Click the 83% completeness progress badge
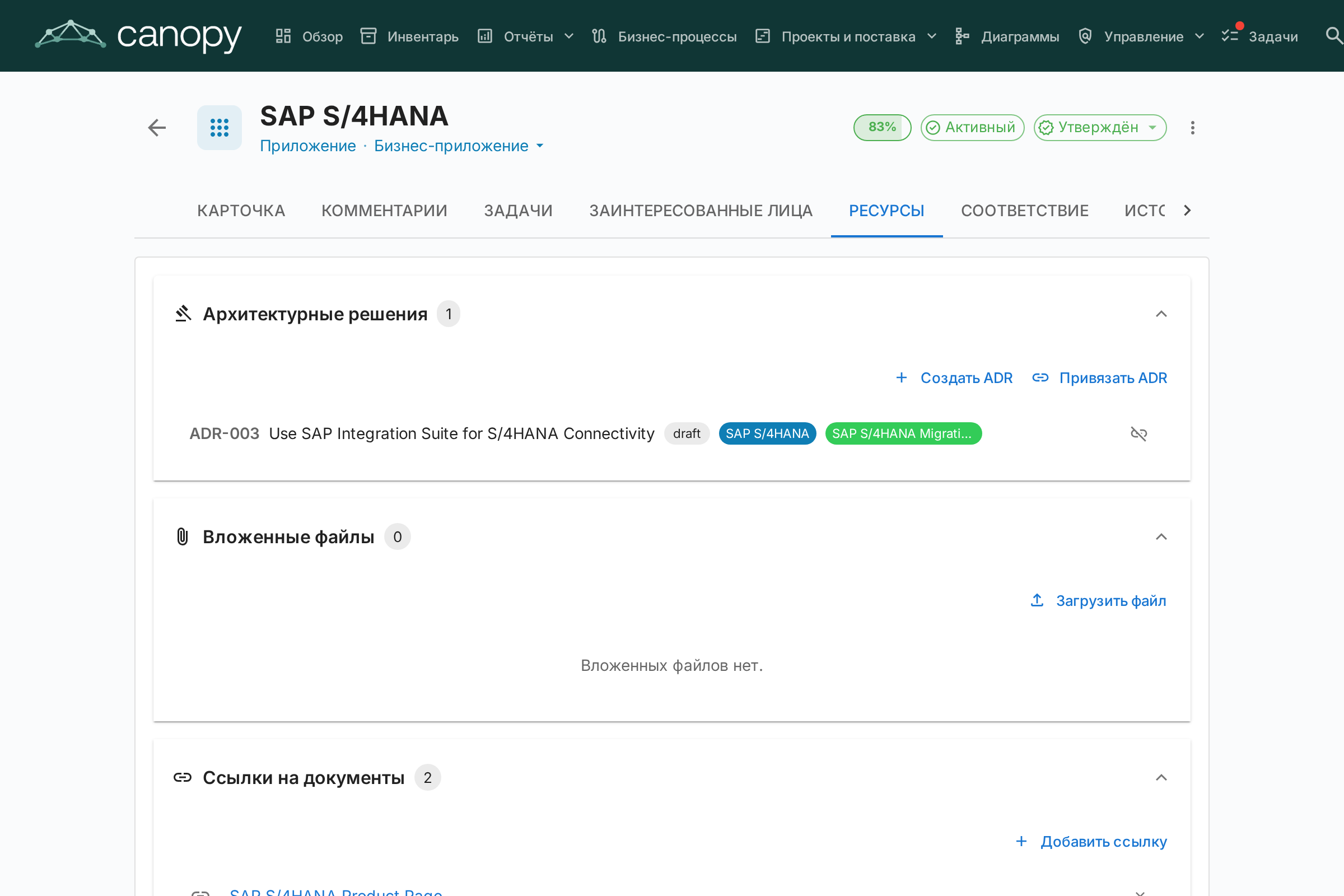 (883, 128)
